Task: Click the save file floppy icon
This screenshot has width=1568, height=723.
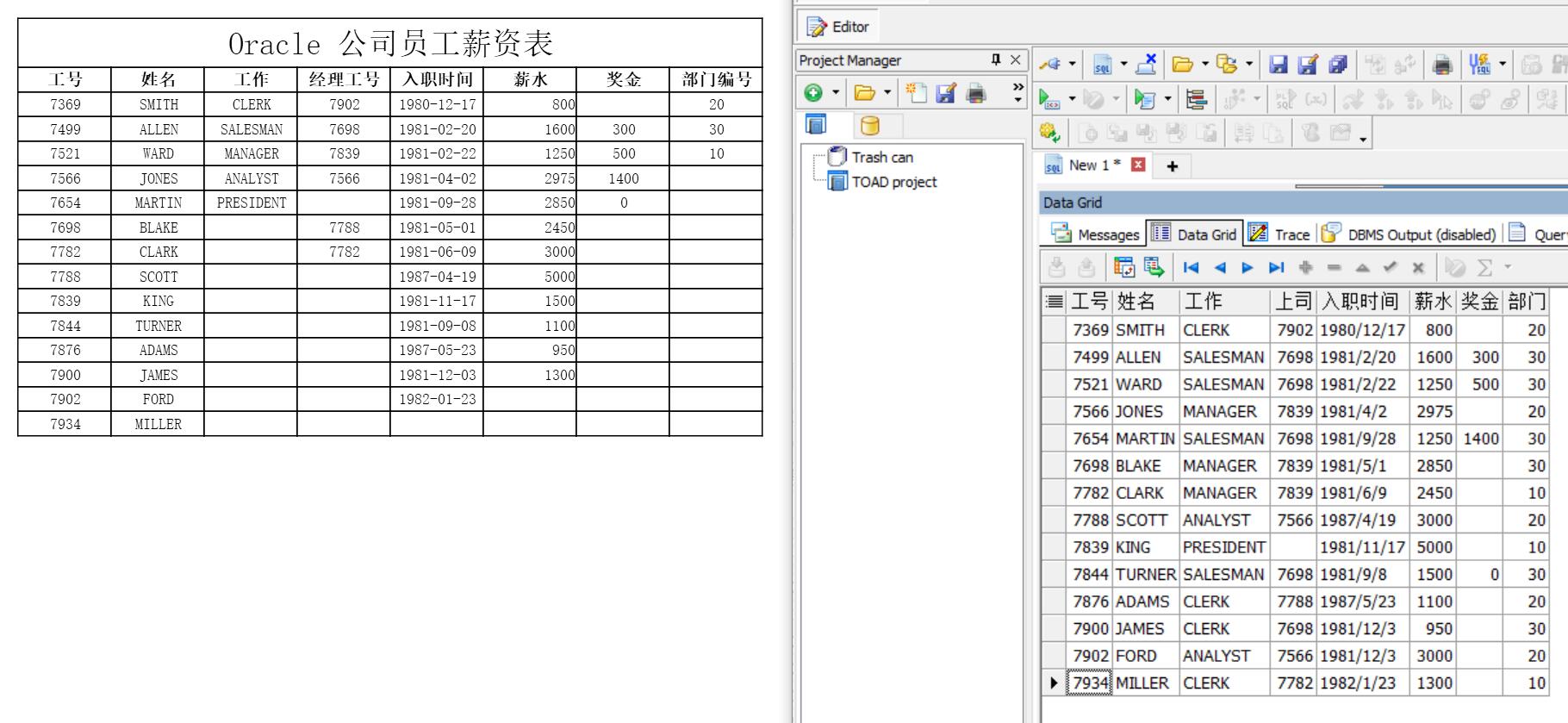Action: tap(1279, 65)
